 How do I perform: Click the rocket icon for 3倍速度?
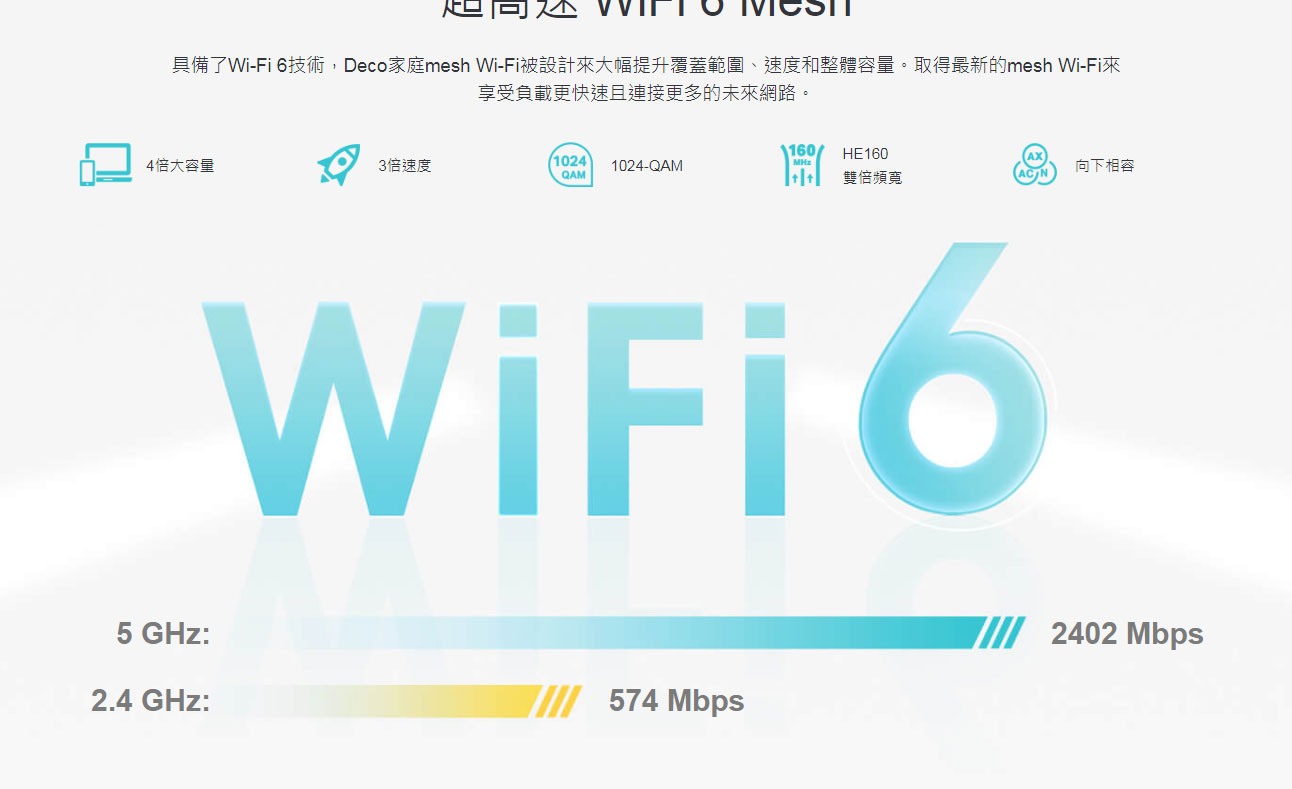click(x=338, y=165)
